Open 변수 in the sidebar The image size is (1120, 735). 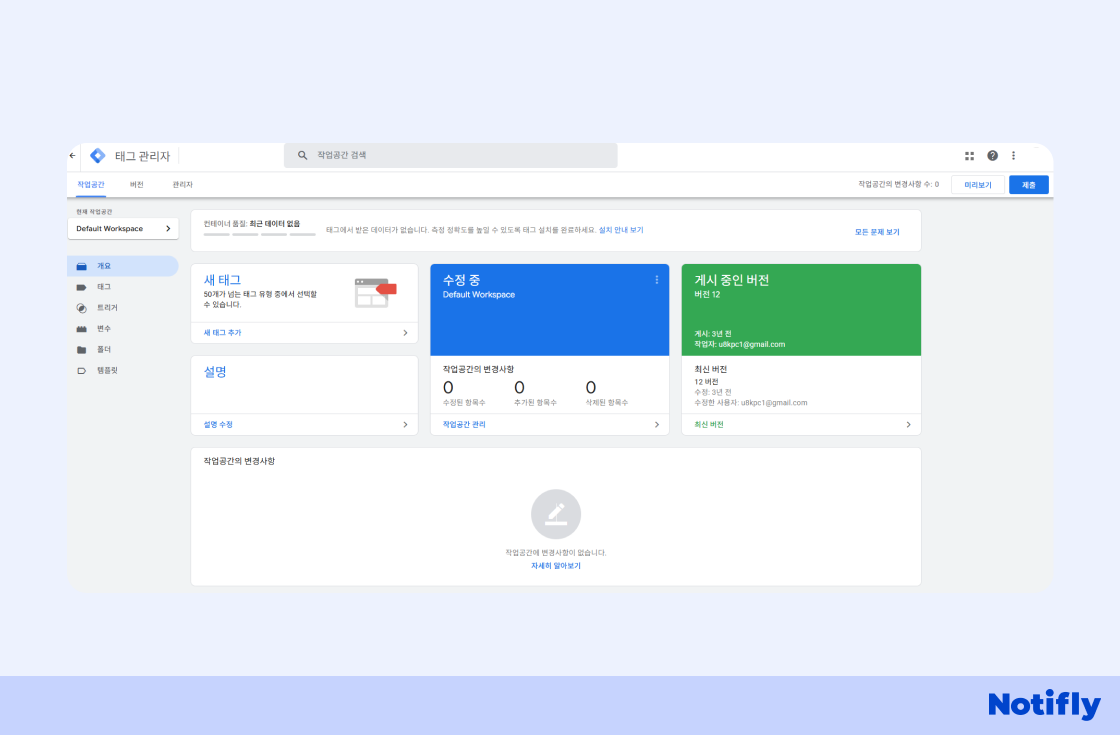point(104,329)
